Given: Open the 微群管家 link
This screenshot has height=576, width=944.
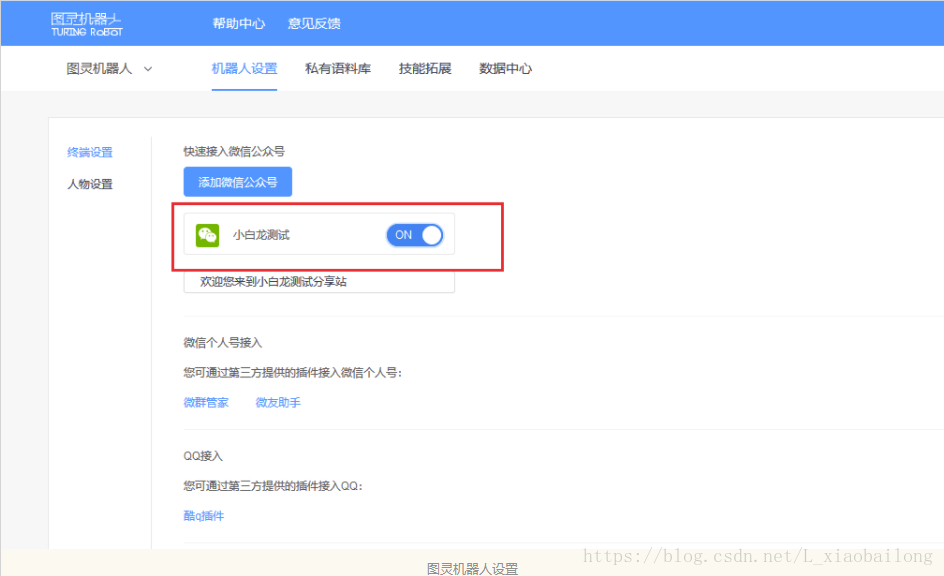Looking at the screenshot, I should [x=206, y=403].
